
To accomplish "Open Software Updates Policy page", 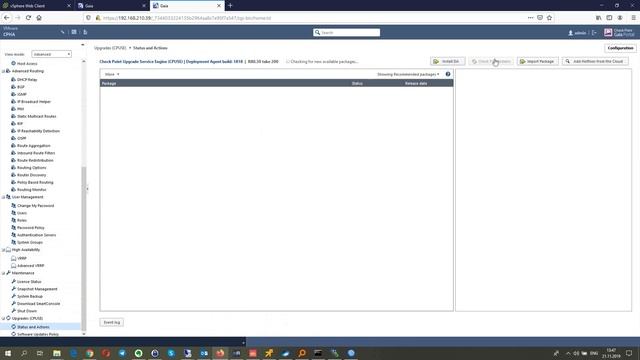I will [x=38, y=334].
